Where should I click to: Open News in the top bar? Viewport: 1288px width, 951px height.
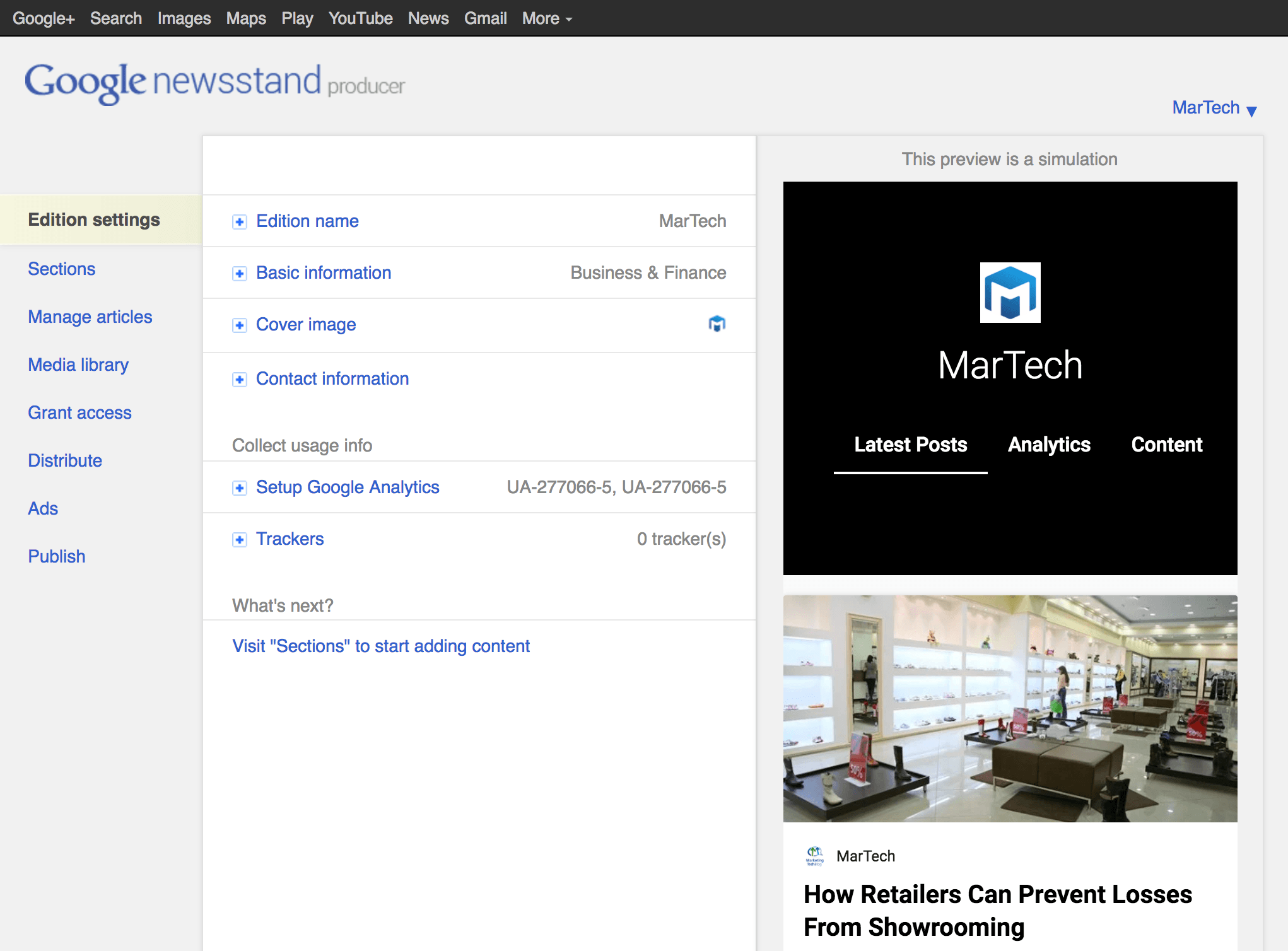coord(428,18)
